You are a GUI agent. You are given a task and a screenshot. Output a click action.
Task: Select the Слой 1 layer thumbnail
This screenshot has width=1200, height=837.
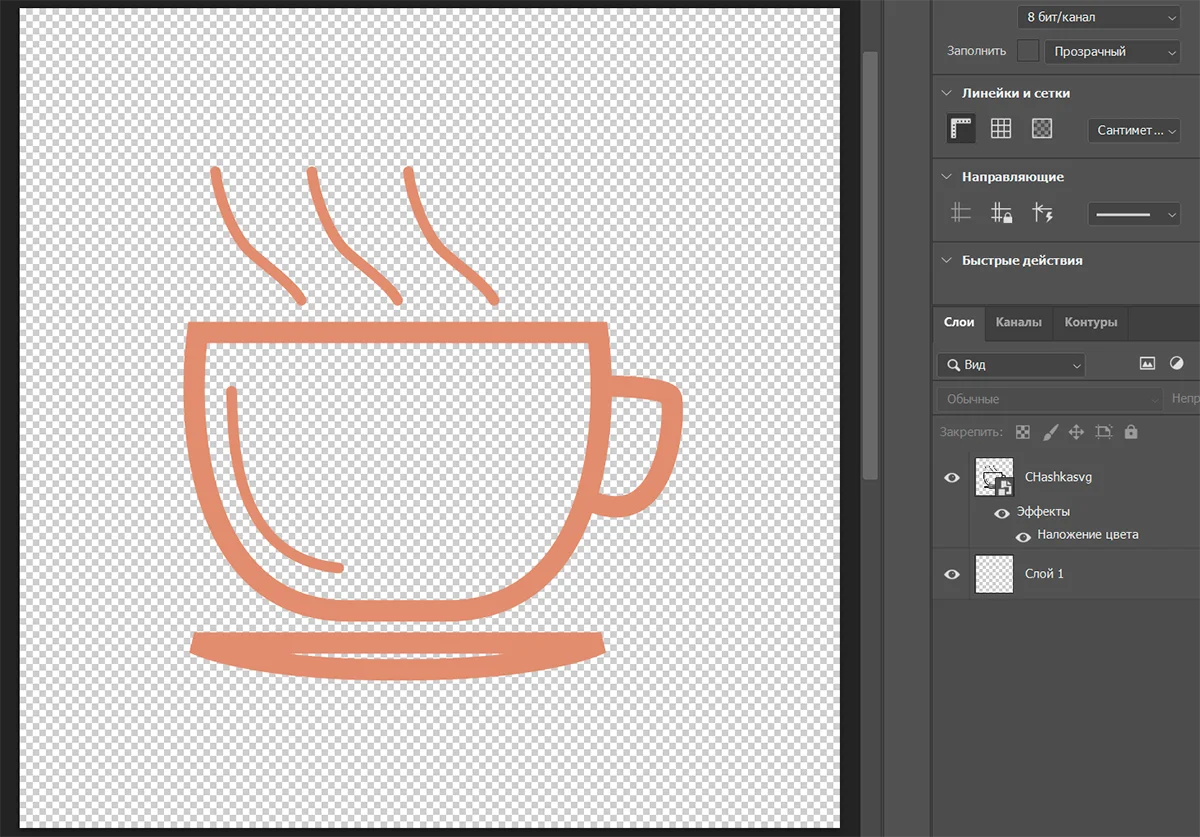coord(994,575)
